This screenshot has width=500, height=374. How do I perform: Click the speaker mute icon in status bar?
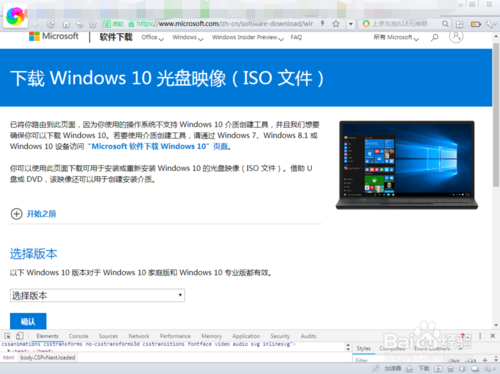(462, 368)
